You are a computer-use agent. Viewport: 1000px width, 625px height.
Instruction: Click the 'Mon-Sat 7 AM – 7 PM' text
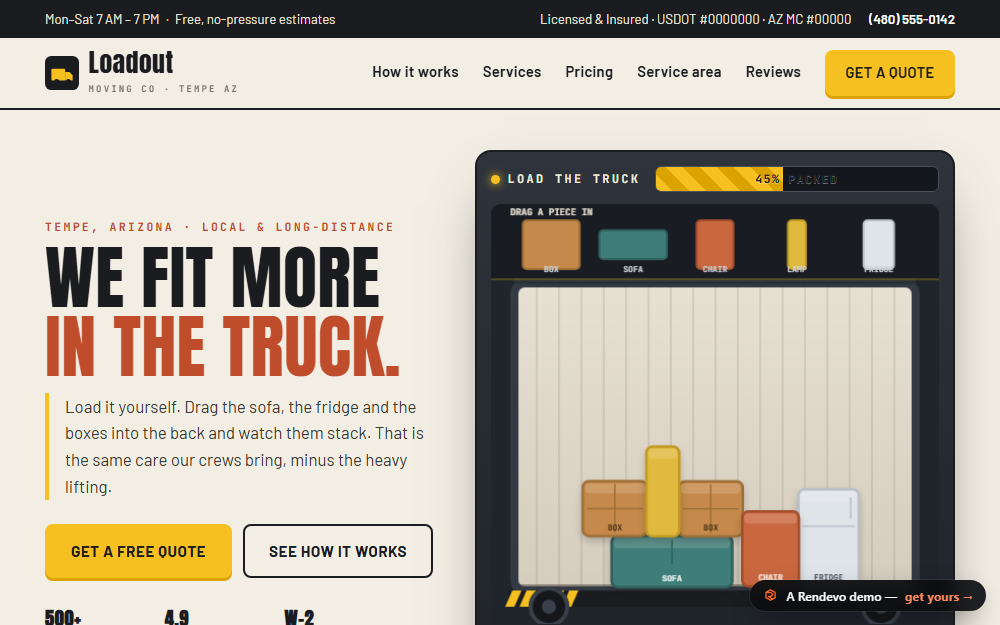[x=102, y=20]
